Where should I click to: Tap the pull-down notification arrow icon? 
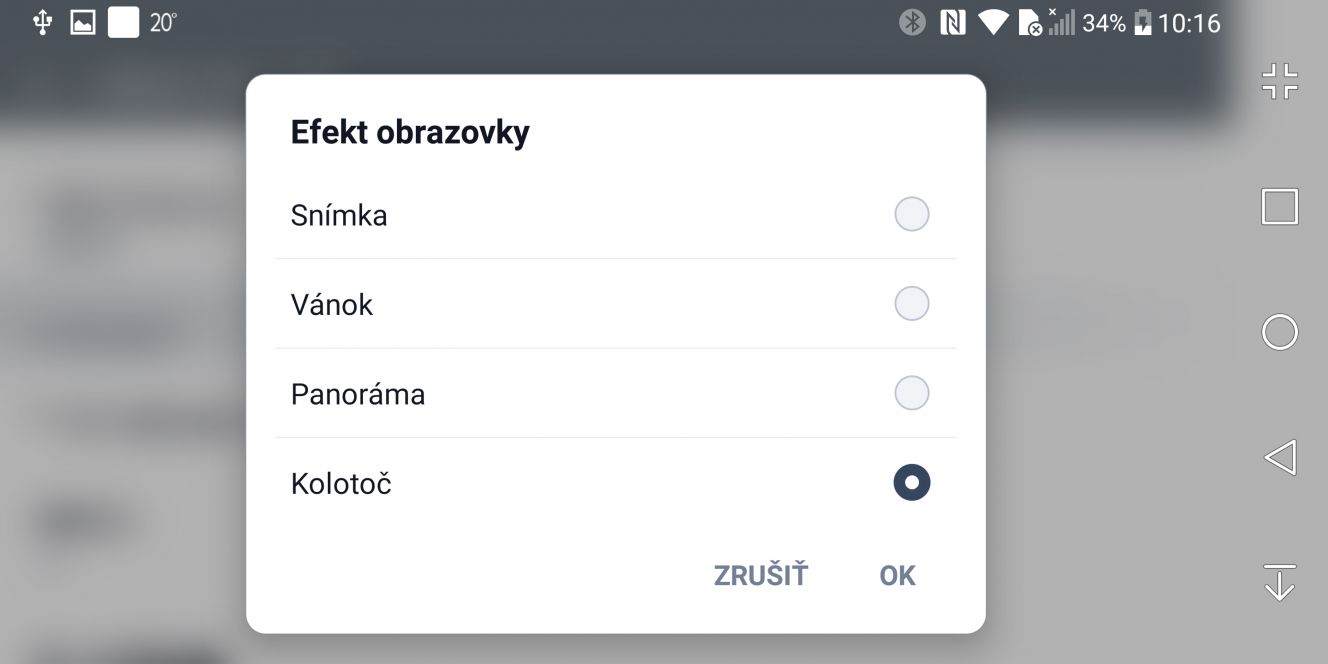click(1280, 582)
